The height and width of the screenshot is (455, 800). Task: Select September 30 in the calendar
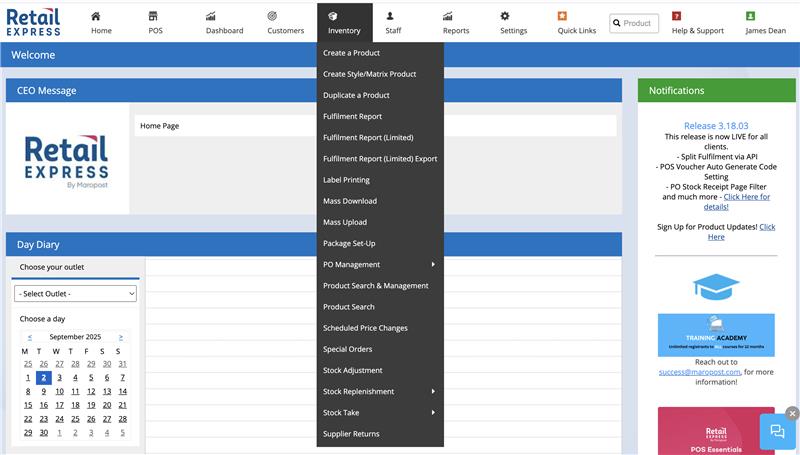[x=44, y=433]
